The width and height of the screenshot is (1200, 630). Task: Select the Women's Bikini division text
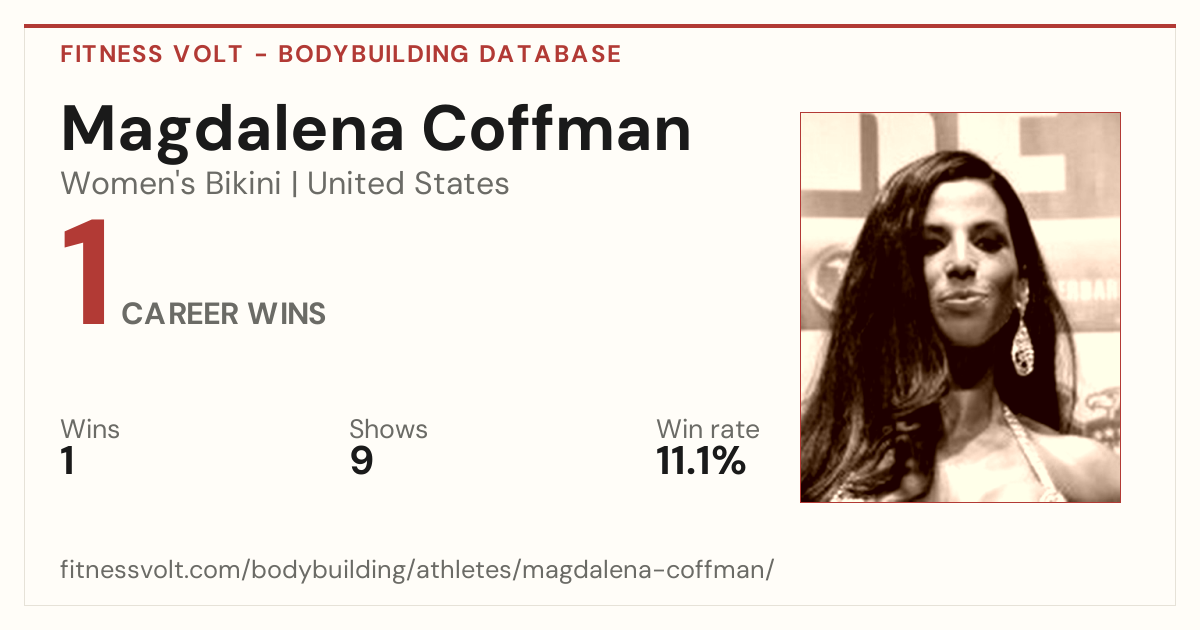tap(171, 184)
